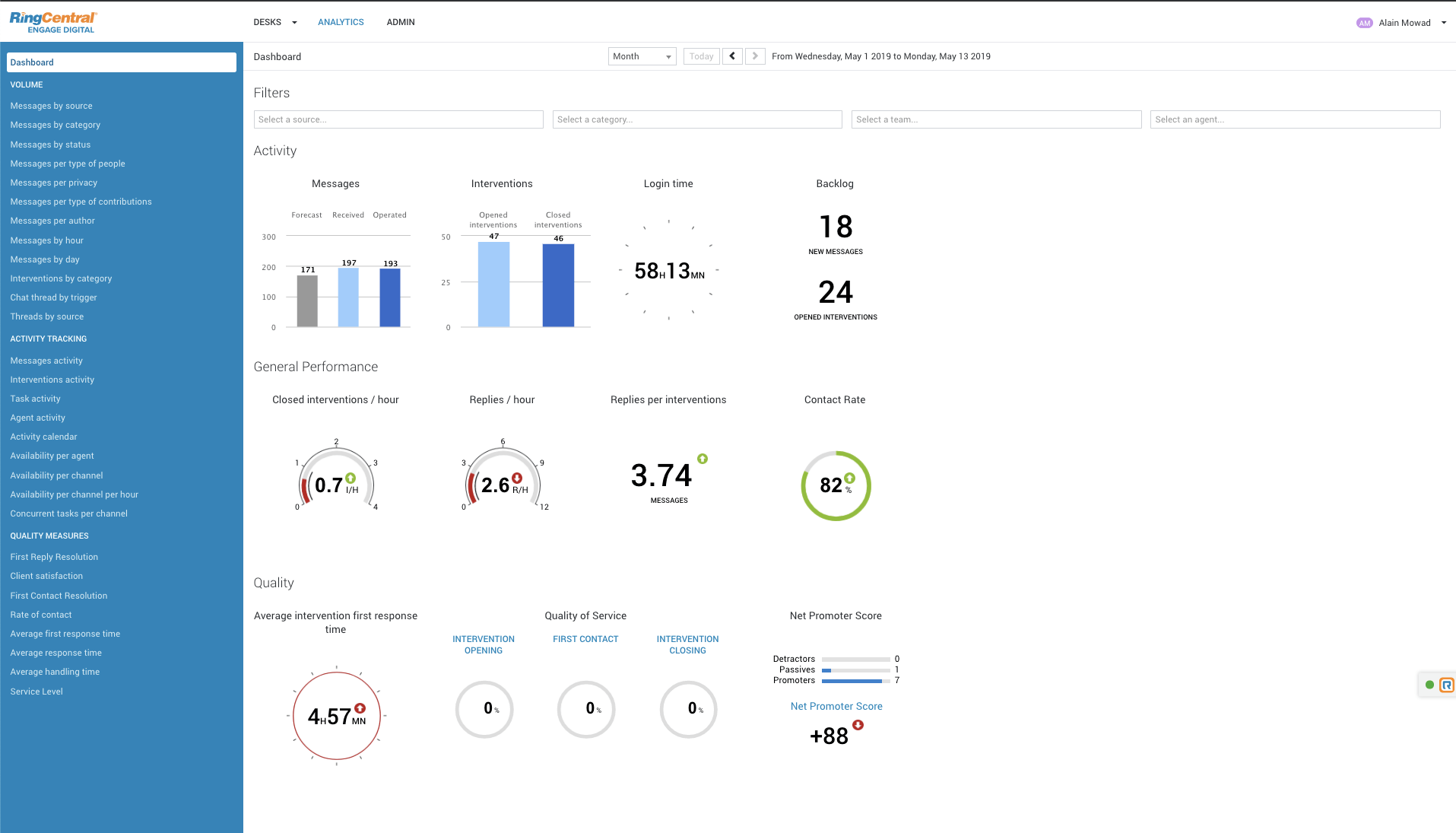
Task: Open the RingCentral chat widget icon
Action: click(1446, 685)
